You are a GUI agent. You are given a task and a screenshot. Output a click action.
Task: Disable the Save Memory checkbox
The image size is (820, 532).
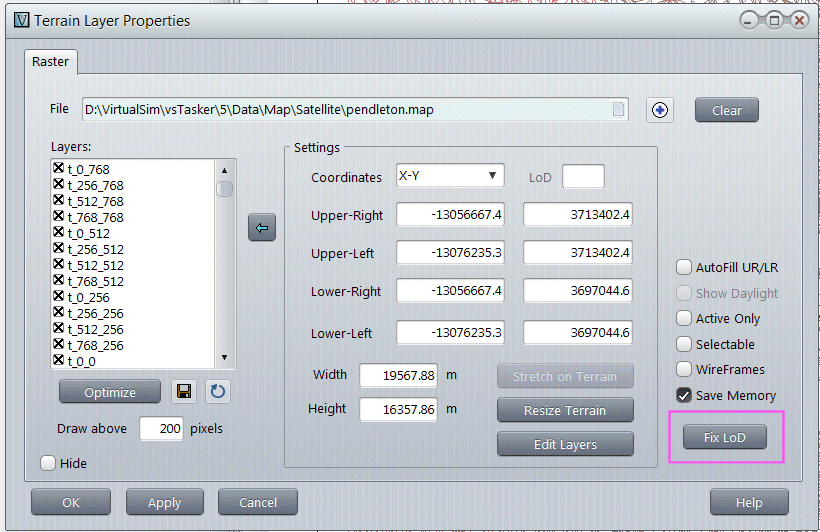coord(684,395)
